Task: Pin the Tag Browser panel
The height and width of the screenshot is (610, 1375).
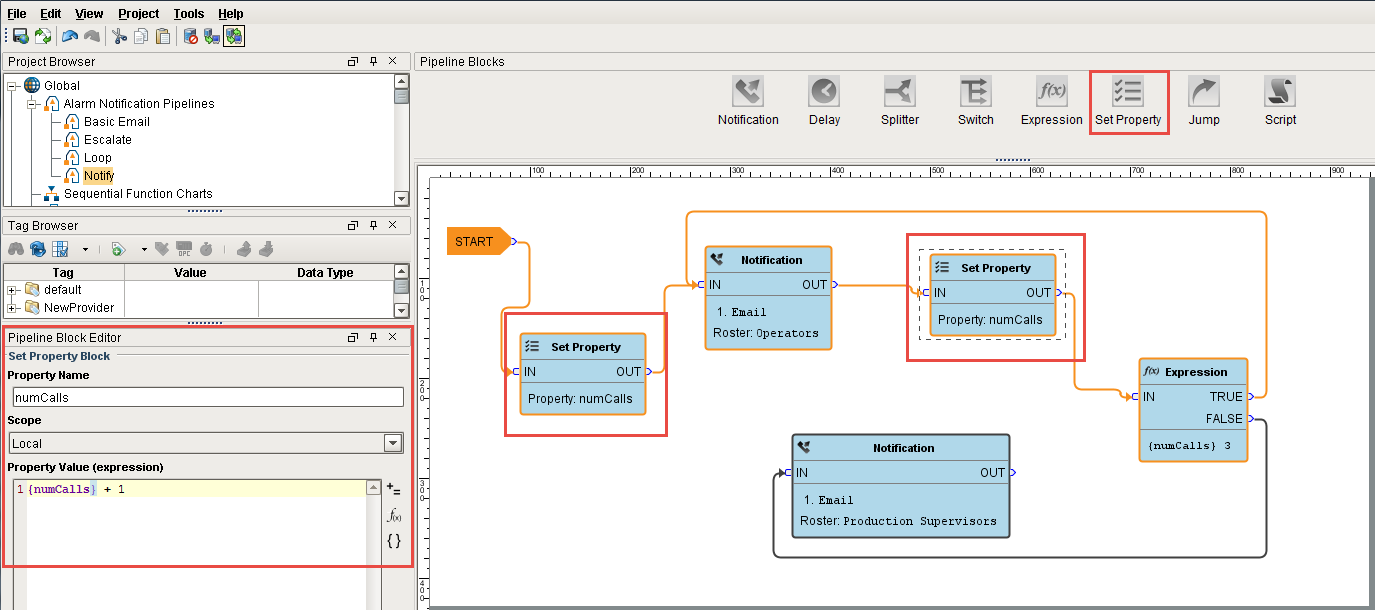Action: 374,224
